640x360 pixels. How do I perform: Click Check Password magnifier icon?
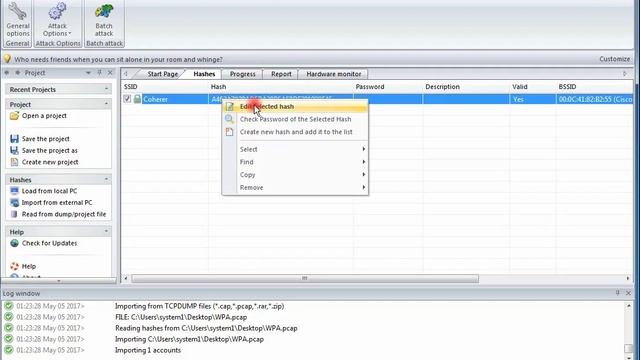[229, 119]
